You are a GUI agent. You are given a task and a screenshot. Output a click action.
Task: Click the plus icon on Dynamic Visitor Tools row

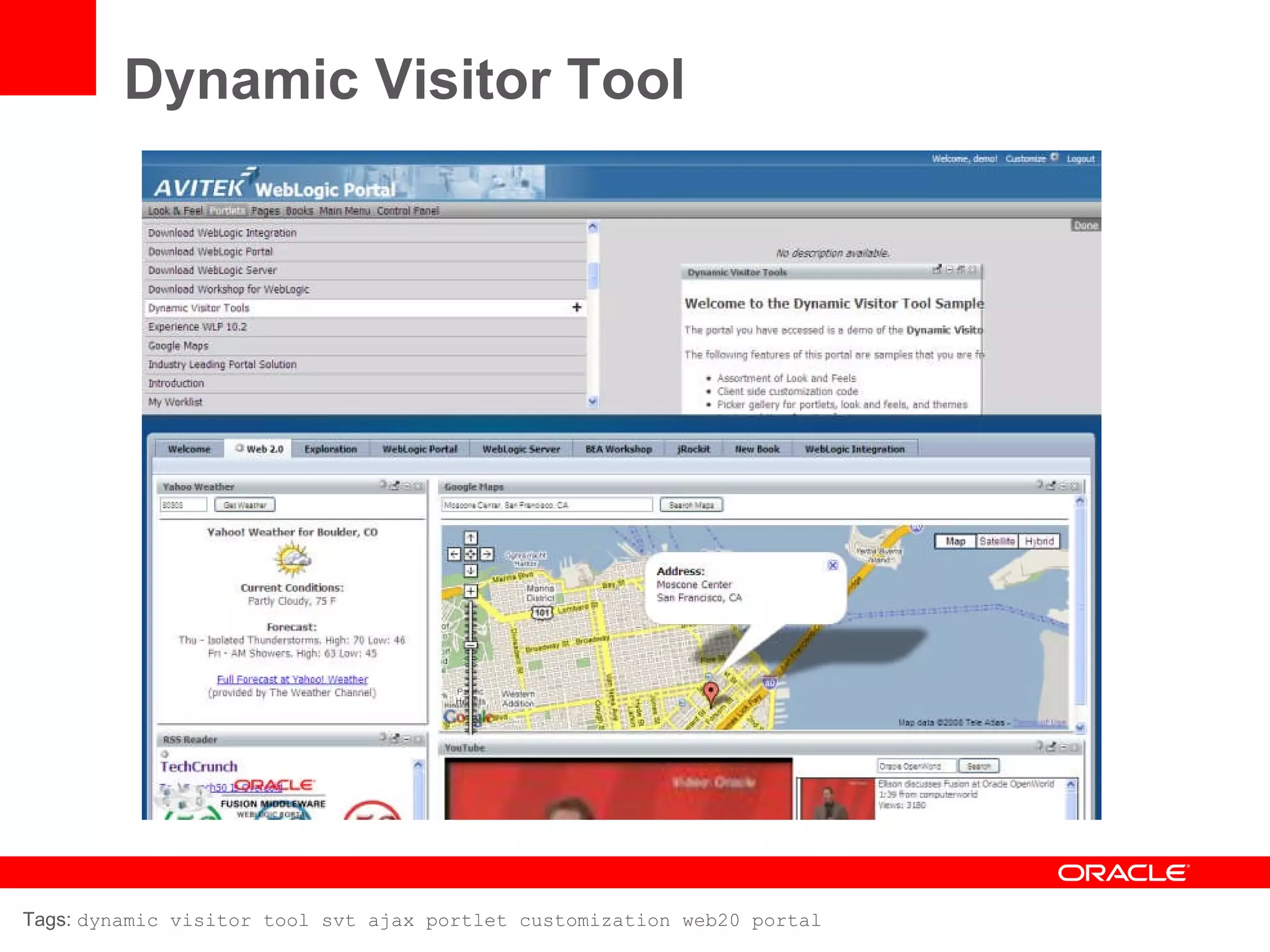coord(577,307)
